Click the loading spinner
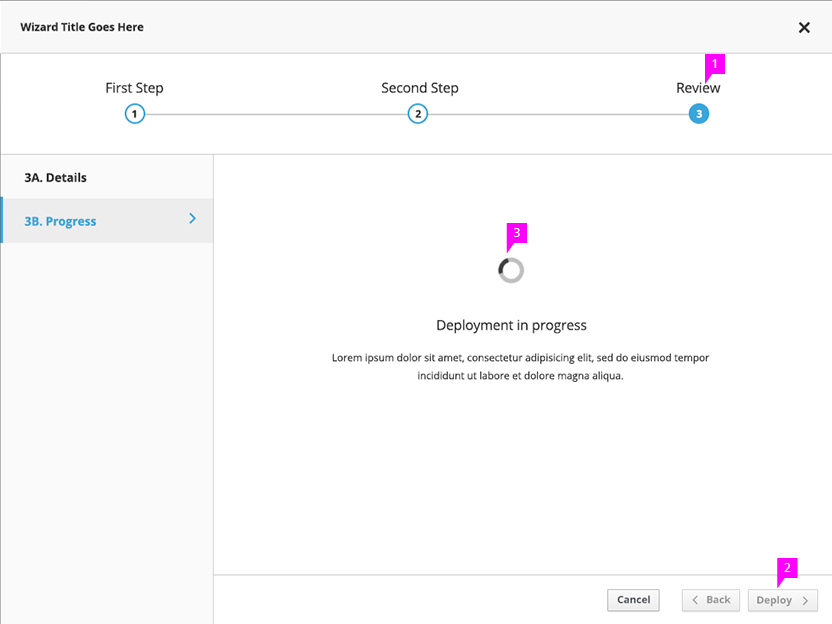The image size is (832, 624). pyautogui.click(x=511, y=270)
